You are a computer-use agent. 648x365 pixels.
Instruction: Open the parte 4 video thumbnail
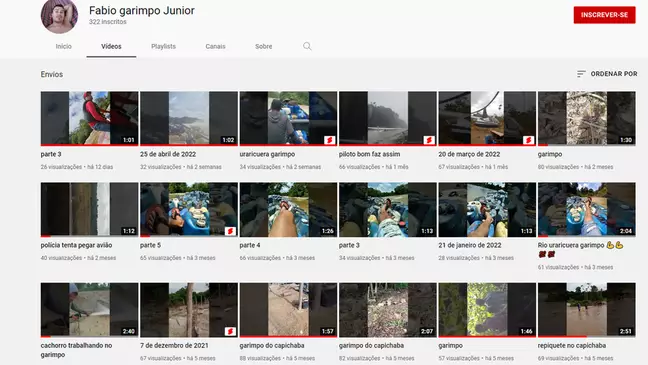(x=288, y=210)
